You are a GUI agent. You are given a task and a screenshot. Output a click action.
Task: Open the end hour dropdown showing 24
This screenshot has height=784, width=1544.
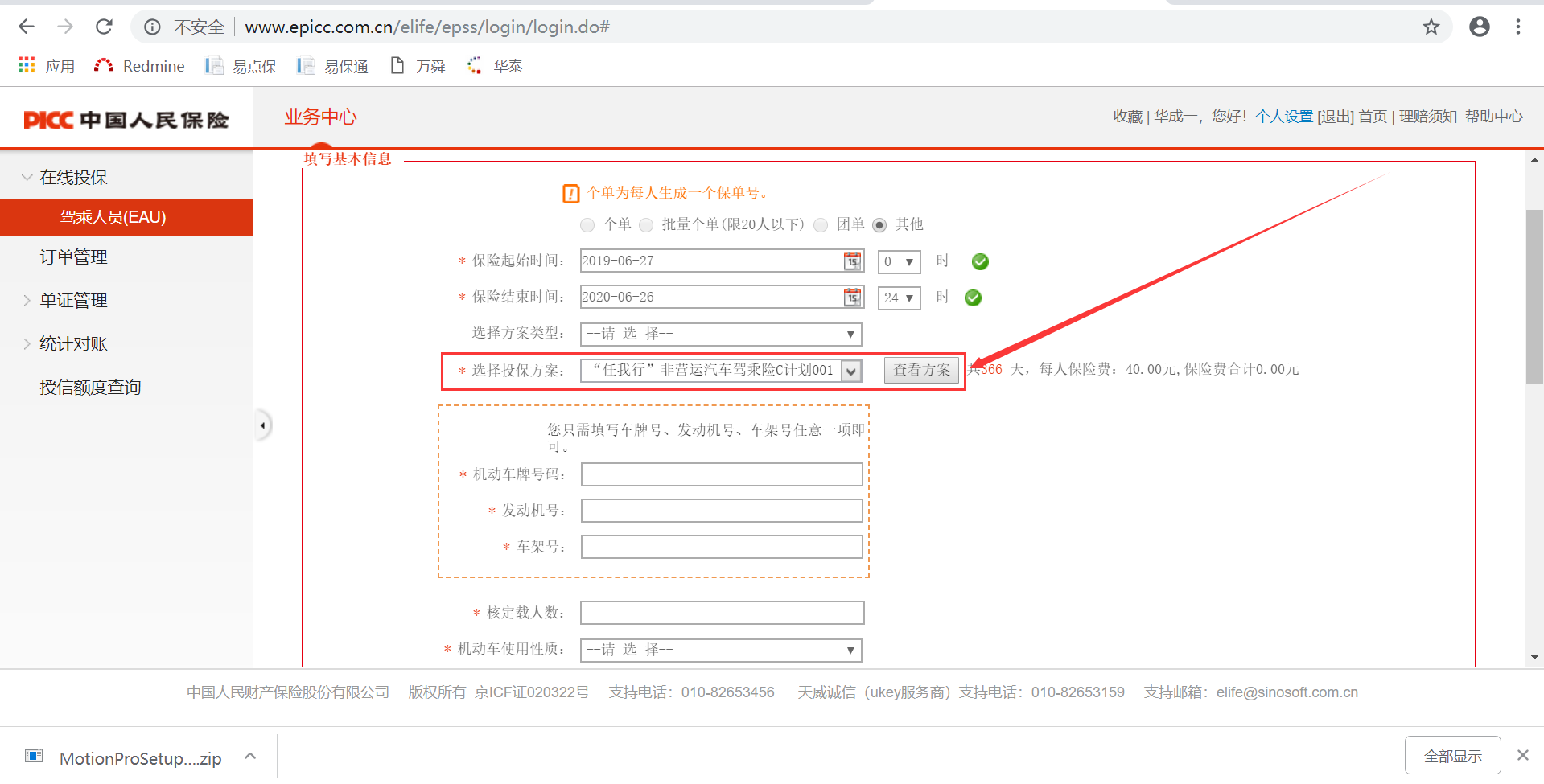point(899,298)
